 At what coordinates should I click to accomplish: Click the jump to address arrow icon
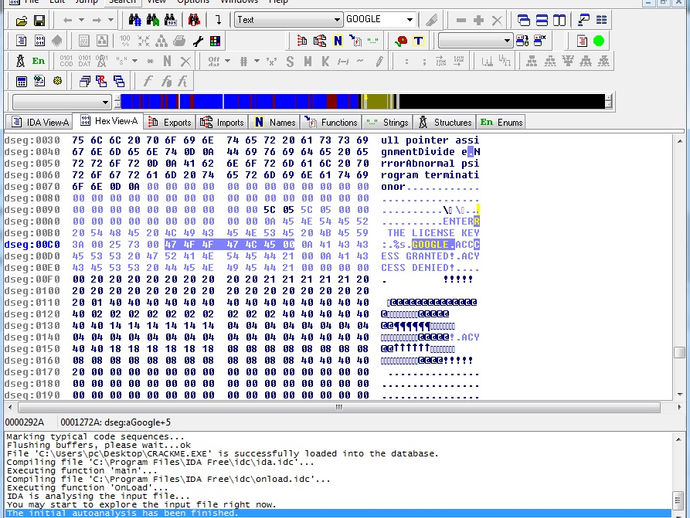218,20
